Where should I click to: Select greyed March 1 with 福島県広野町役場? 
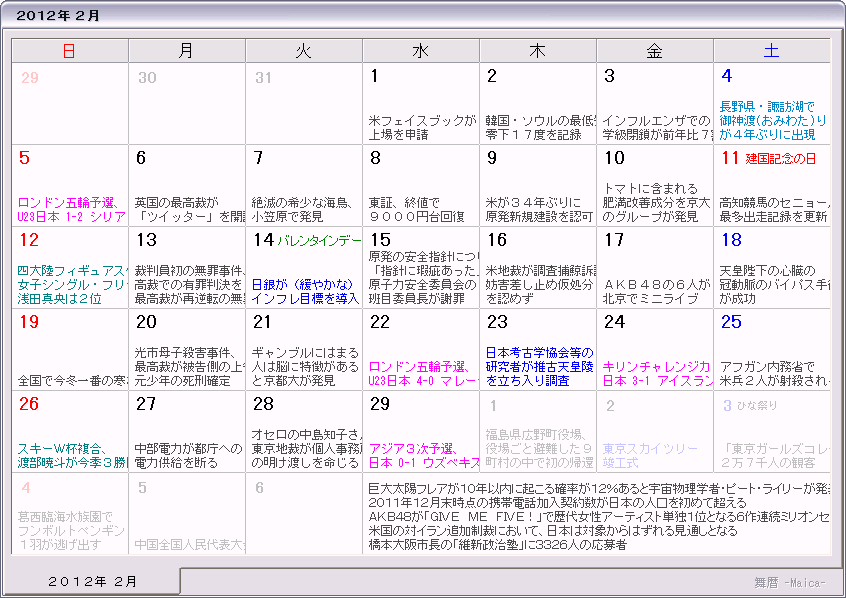538,432
